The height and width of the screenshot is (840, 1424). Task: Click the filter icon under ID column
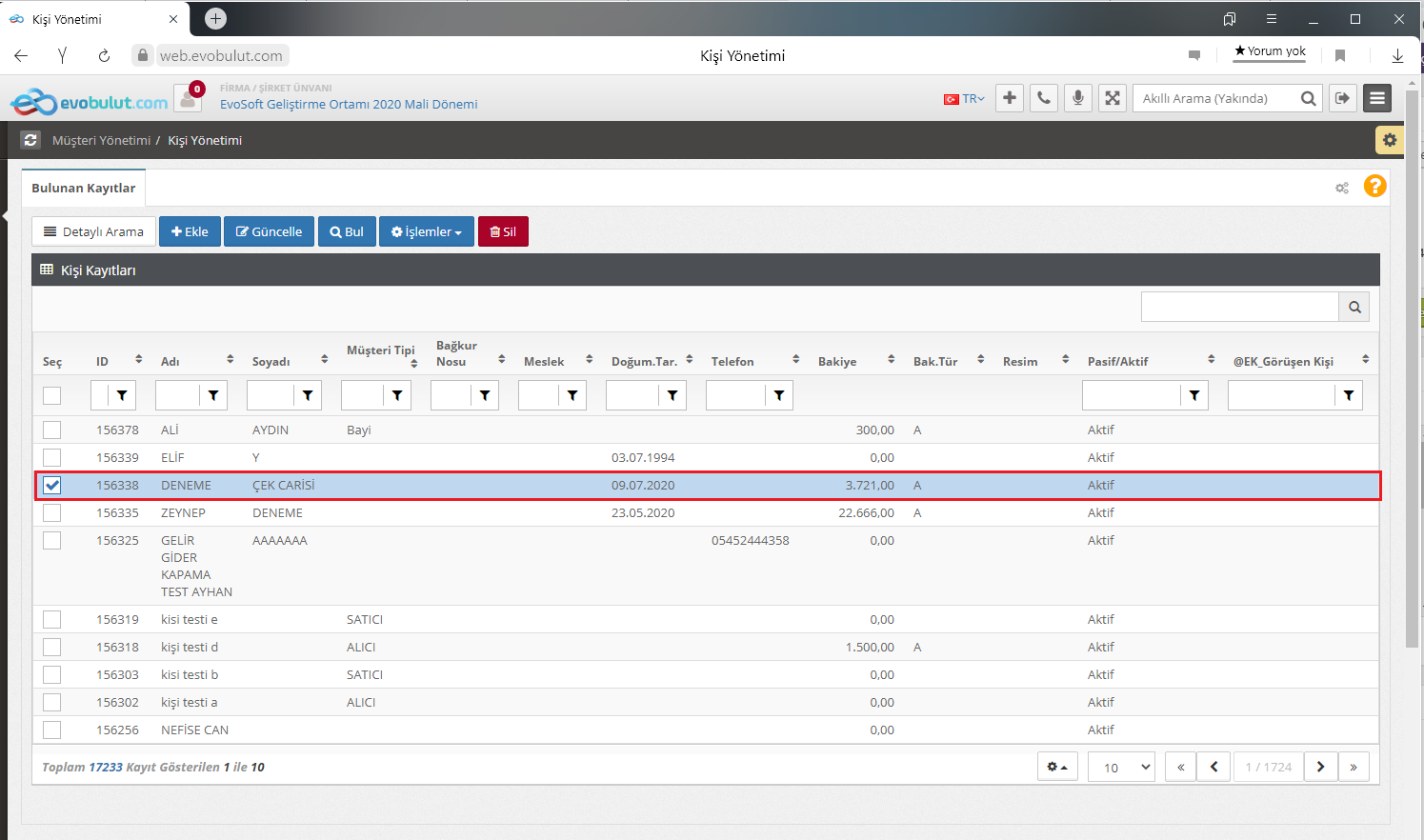[122, 395]
